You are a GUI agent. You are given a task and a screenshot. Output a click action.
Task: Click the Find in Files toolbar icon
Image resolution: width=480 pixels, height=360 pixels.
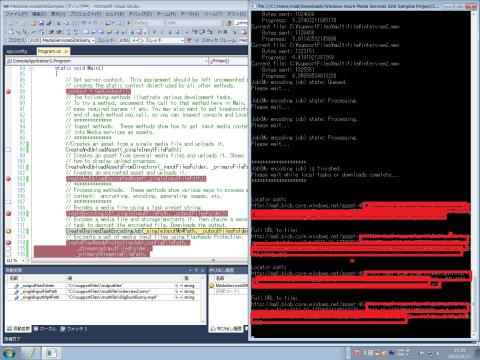coord(229,23)
